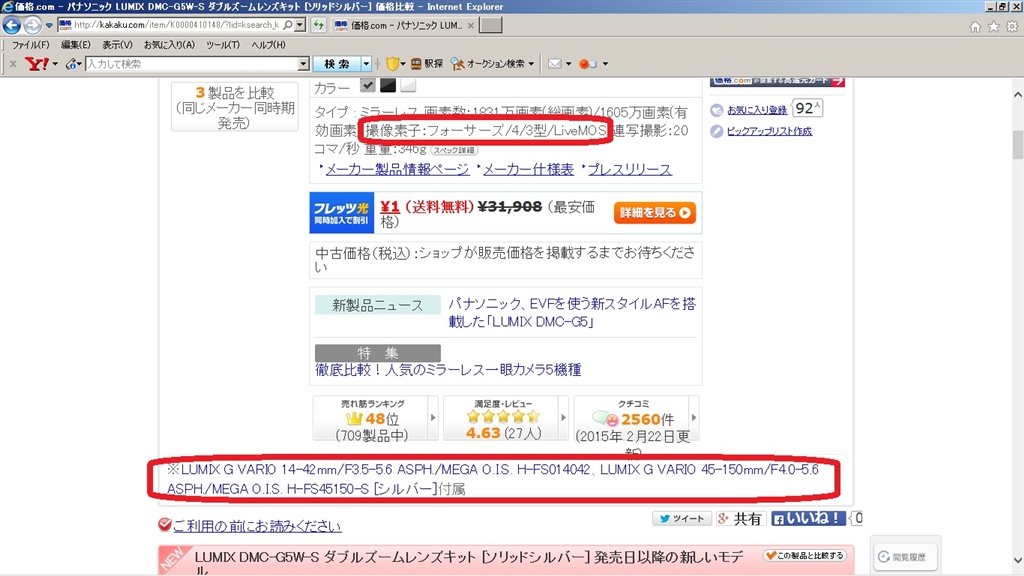This screenshot has height=576, width=1024.
Task: Click the Yahoo! Y! logo icon
Action: (37, 63)
